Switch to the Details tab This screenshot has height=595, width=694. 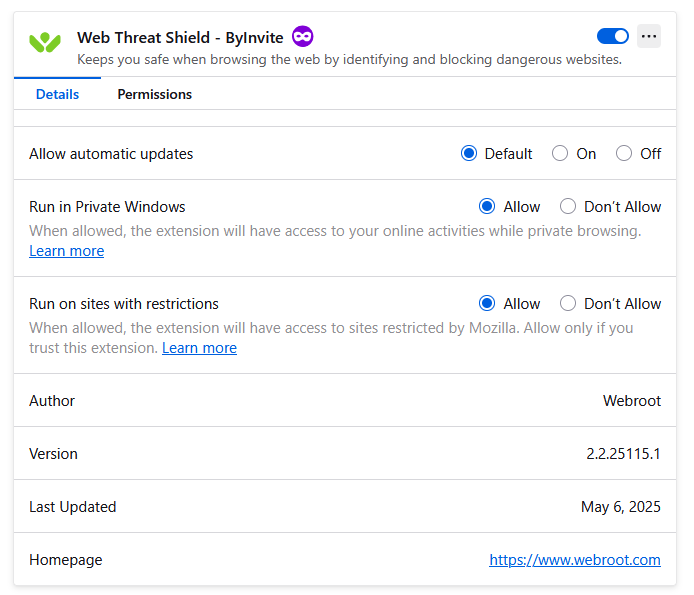[x=58, y=94]
